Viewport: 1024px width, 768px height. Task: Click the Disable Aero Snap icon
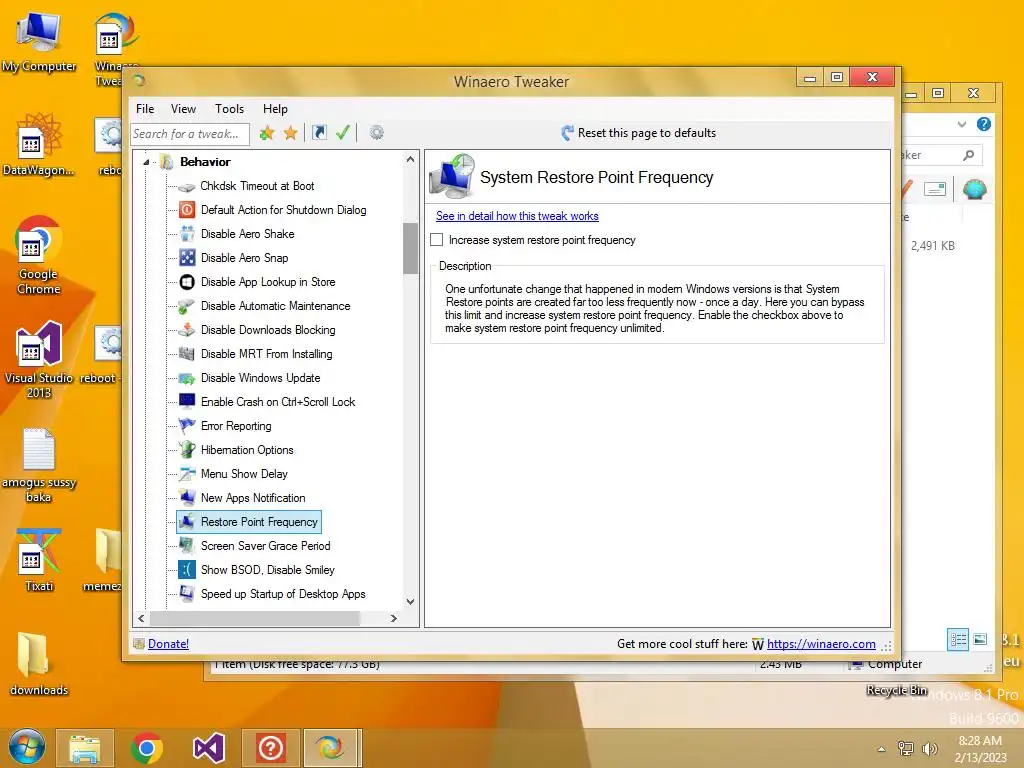pos(187,258)
